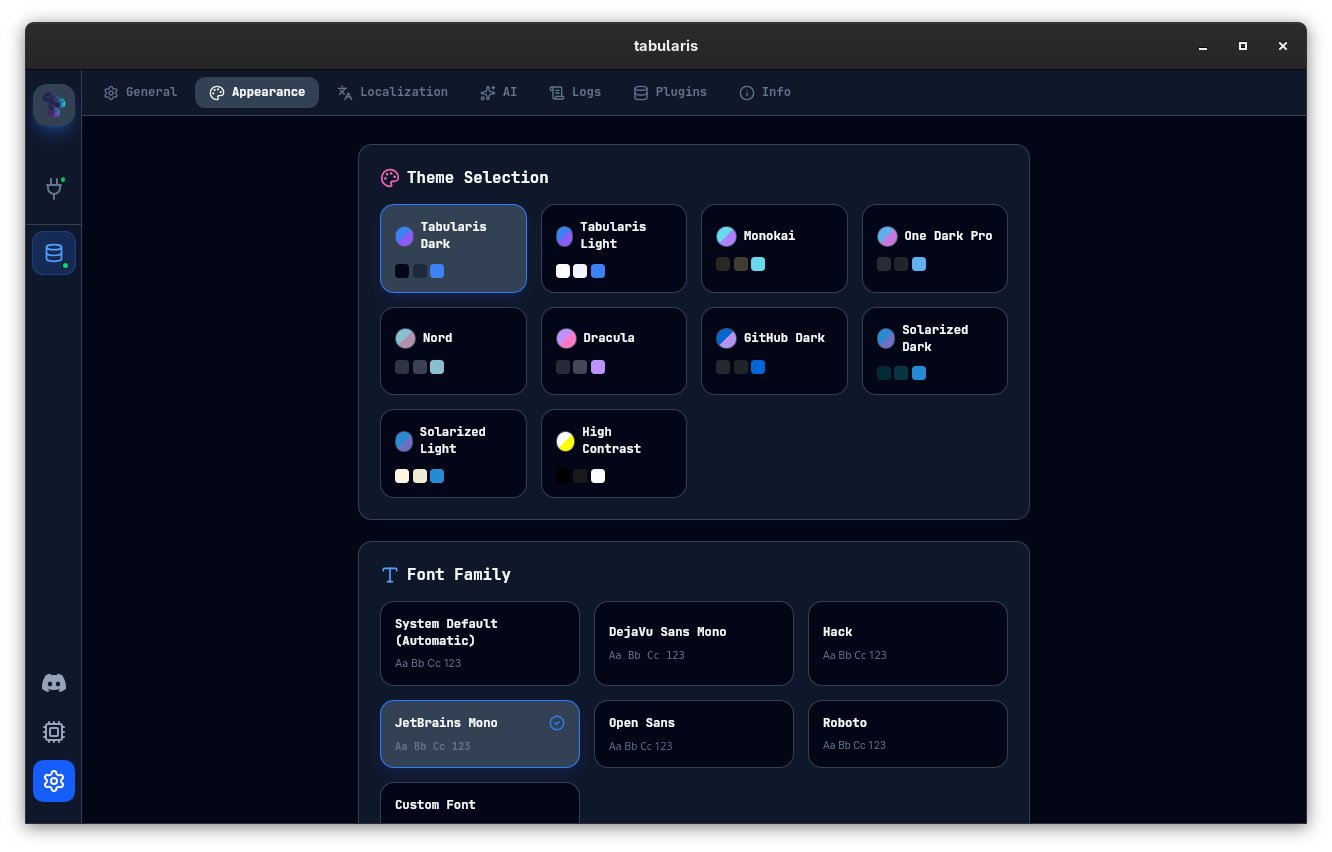Click the plug connection icon in sidebar
This screenshot has width=1332, height=852.
(x=53, y=188)
